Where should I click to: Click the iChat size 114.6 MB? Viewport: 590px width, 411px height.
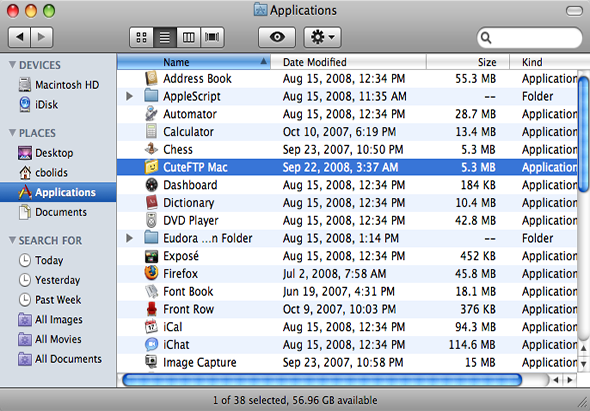(472, 344)
